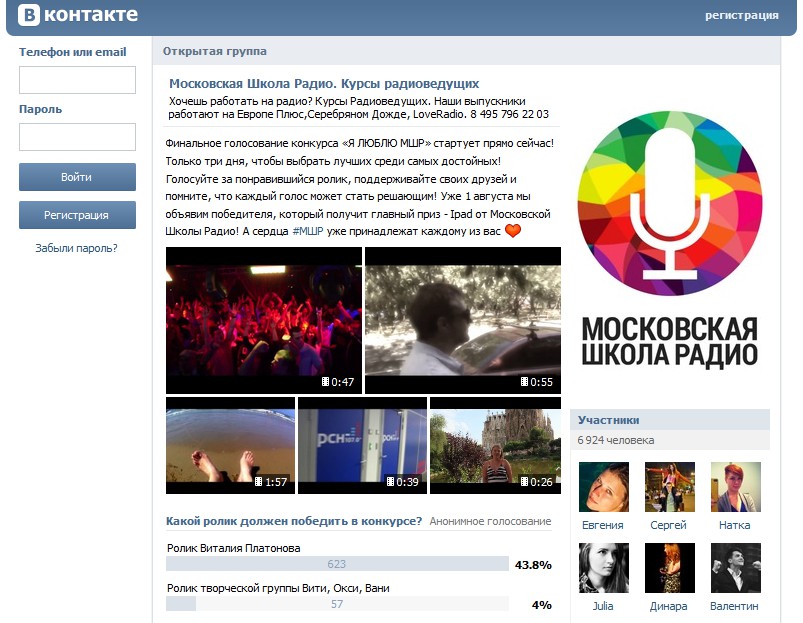Vote for Ролик творческой группы bar with 57
This screenshot has width=803, height=623.
tap(337, 604)
